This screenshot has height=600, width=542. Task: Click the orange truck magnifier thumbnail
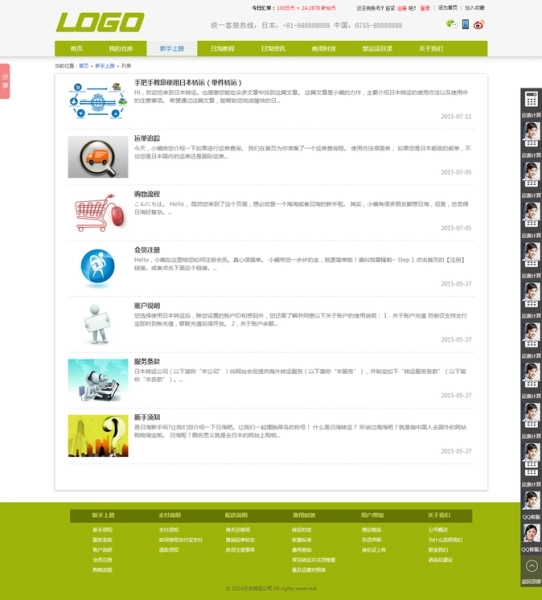click(98, 157)
